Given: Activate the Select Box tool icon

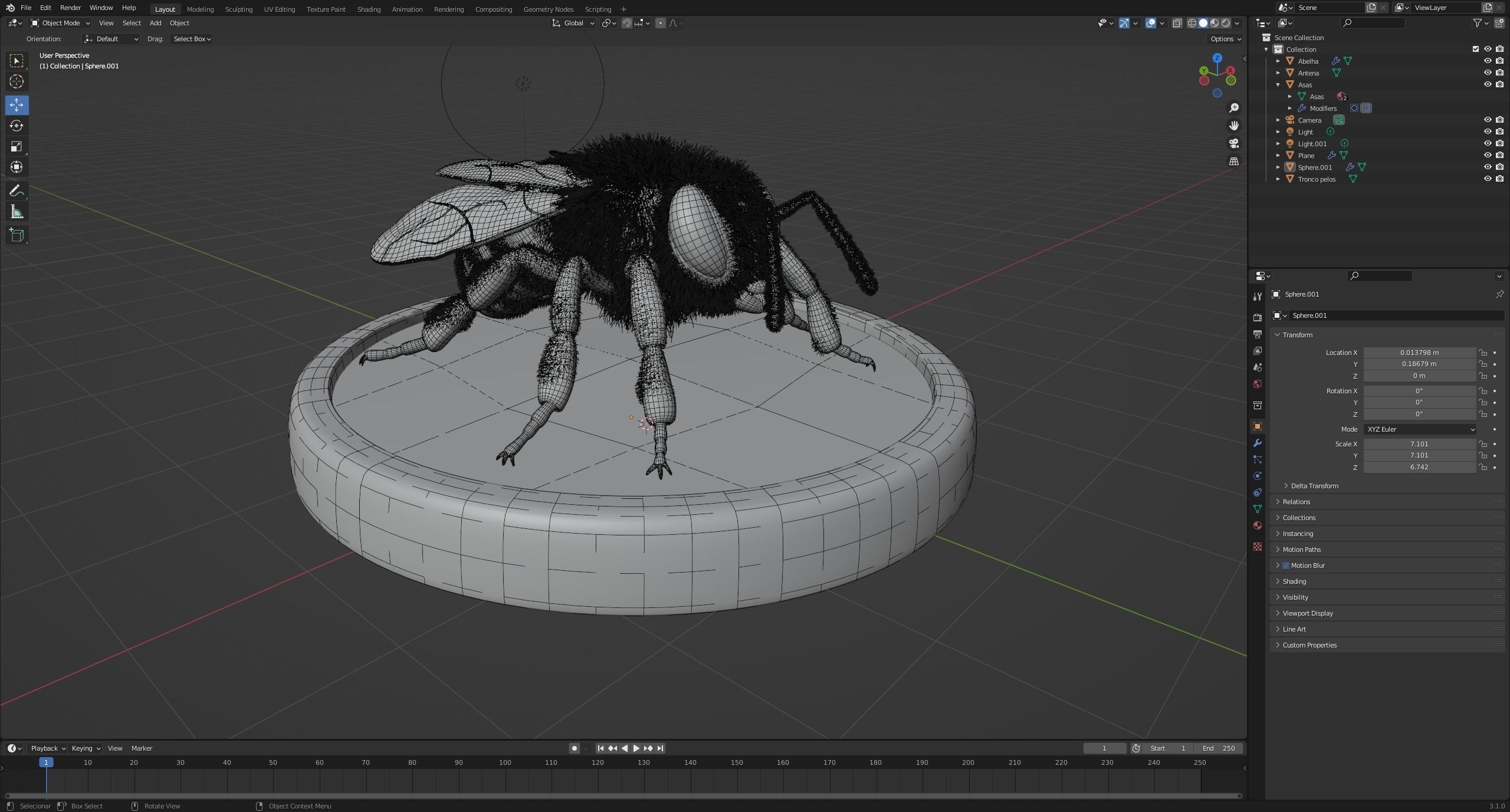Looking at the screenshot, I should (x=17, y=61).
